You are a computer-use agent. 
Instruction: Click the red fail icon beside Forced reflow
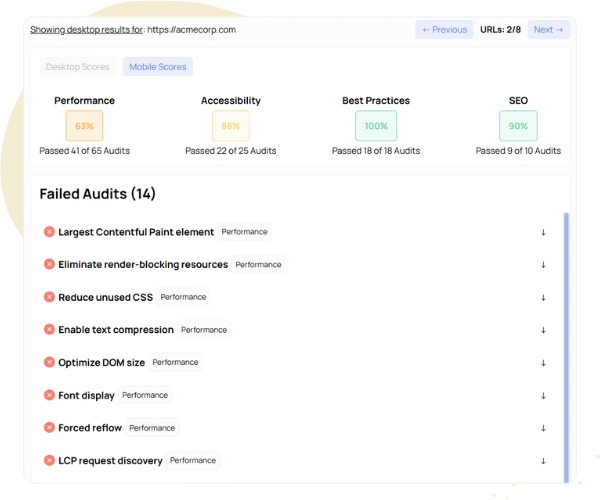49,427
